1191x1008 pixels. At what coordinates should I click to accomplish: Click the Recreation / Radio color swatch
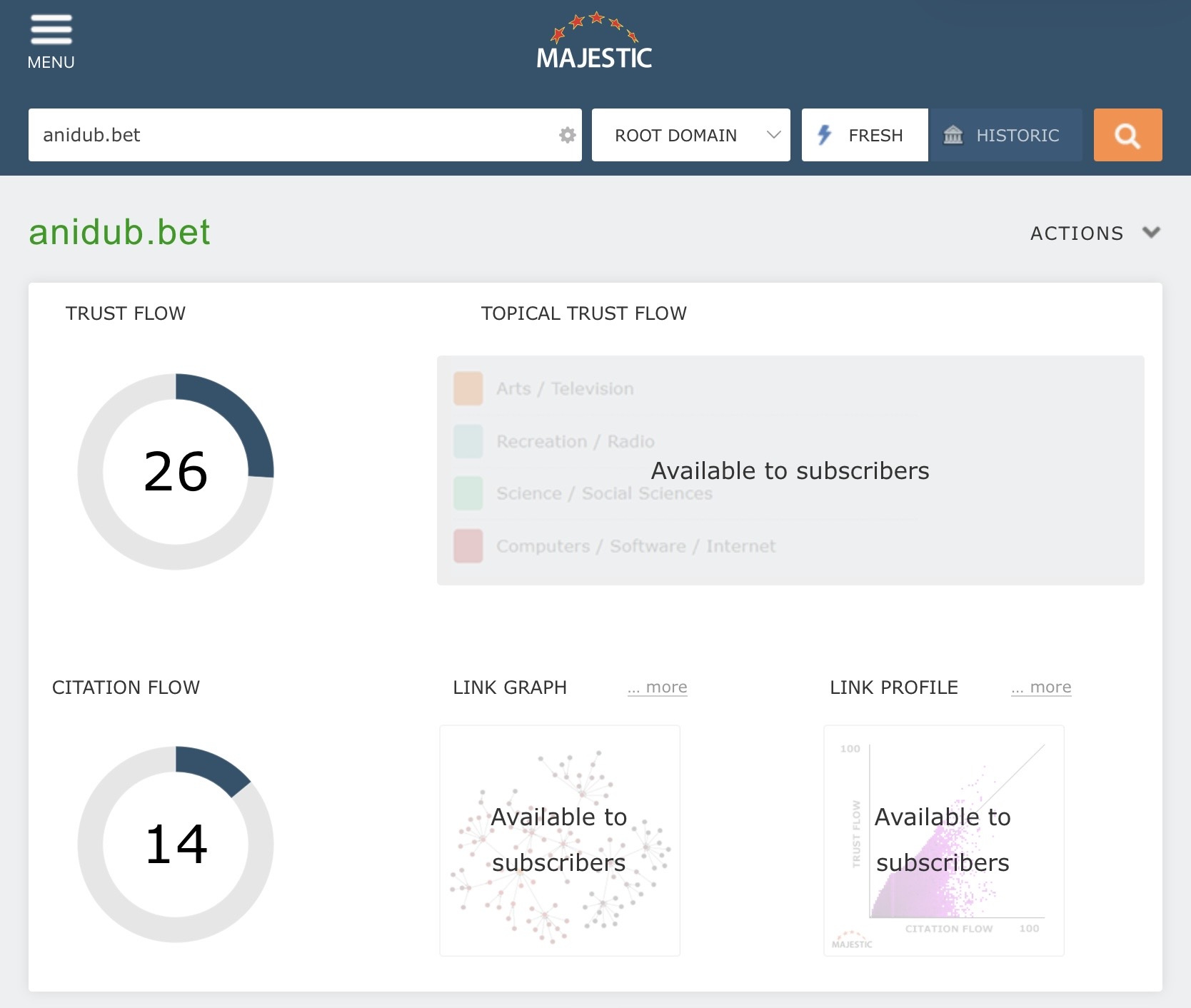coord(468,441)
